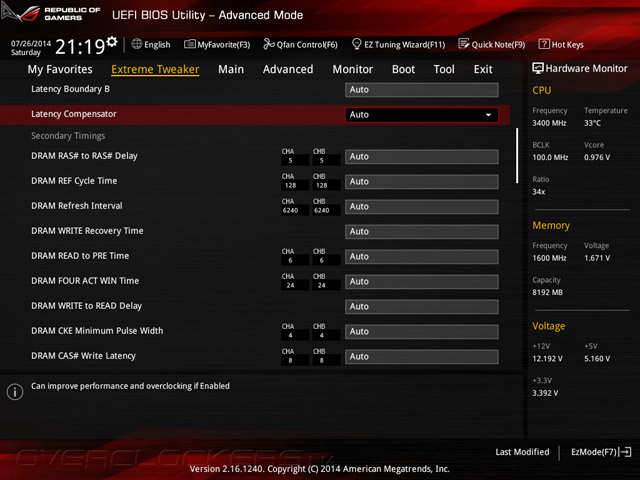Click memory voltage 1.671 V value

coord(597,258)
